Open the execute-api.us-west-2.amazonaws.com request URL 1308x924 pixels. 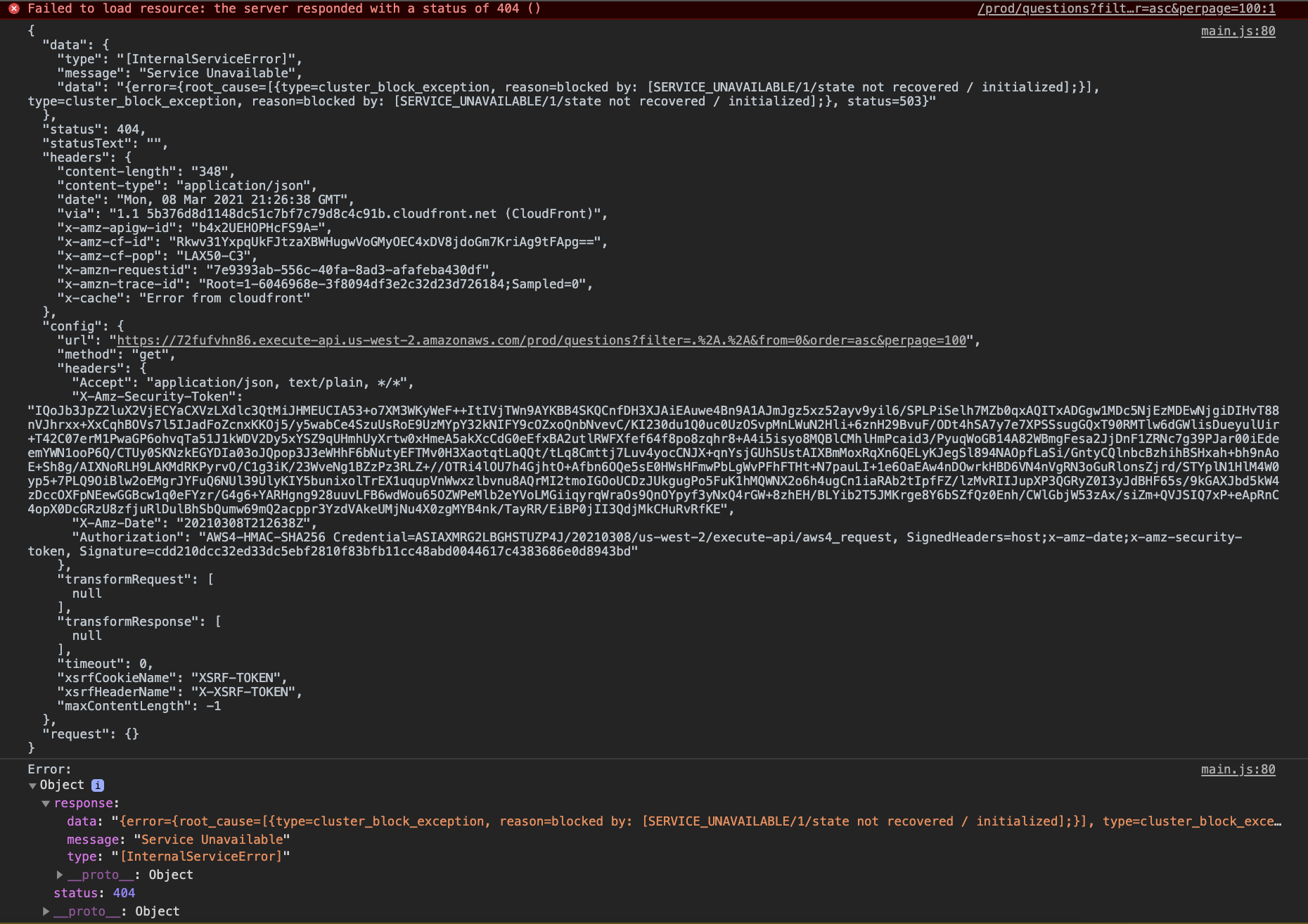click(x=541, y=340)
